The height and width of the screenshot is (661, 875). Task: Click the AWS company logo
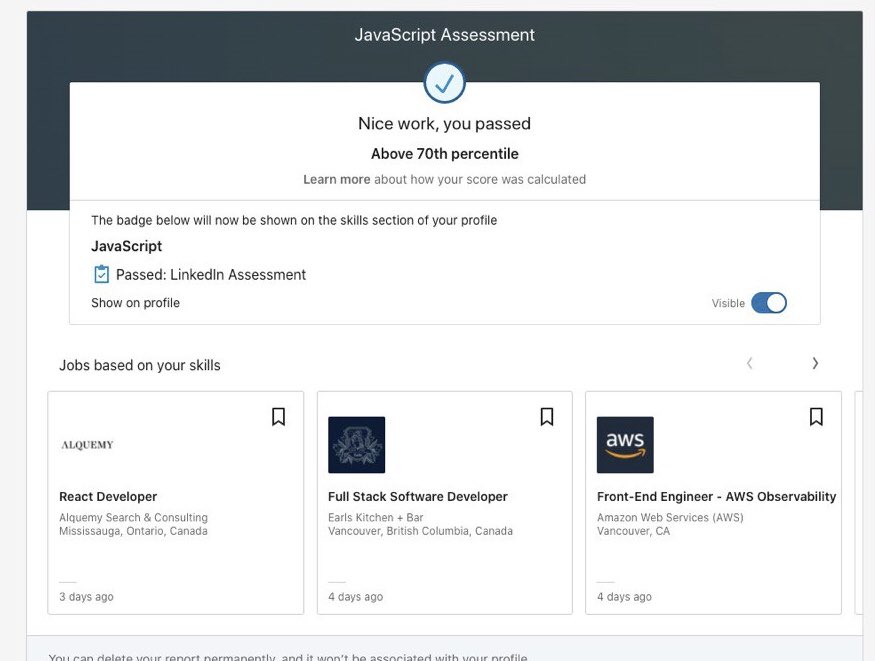(625, 445)
